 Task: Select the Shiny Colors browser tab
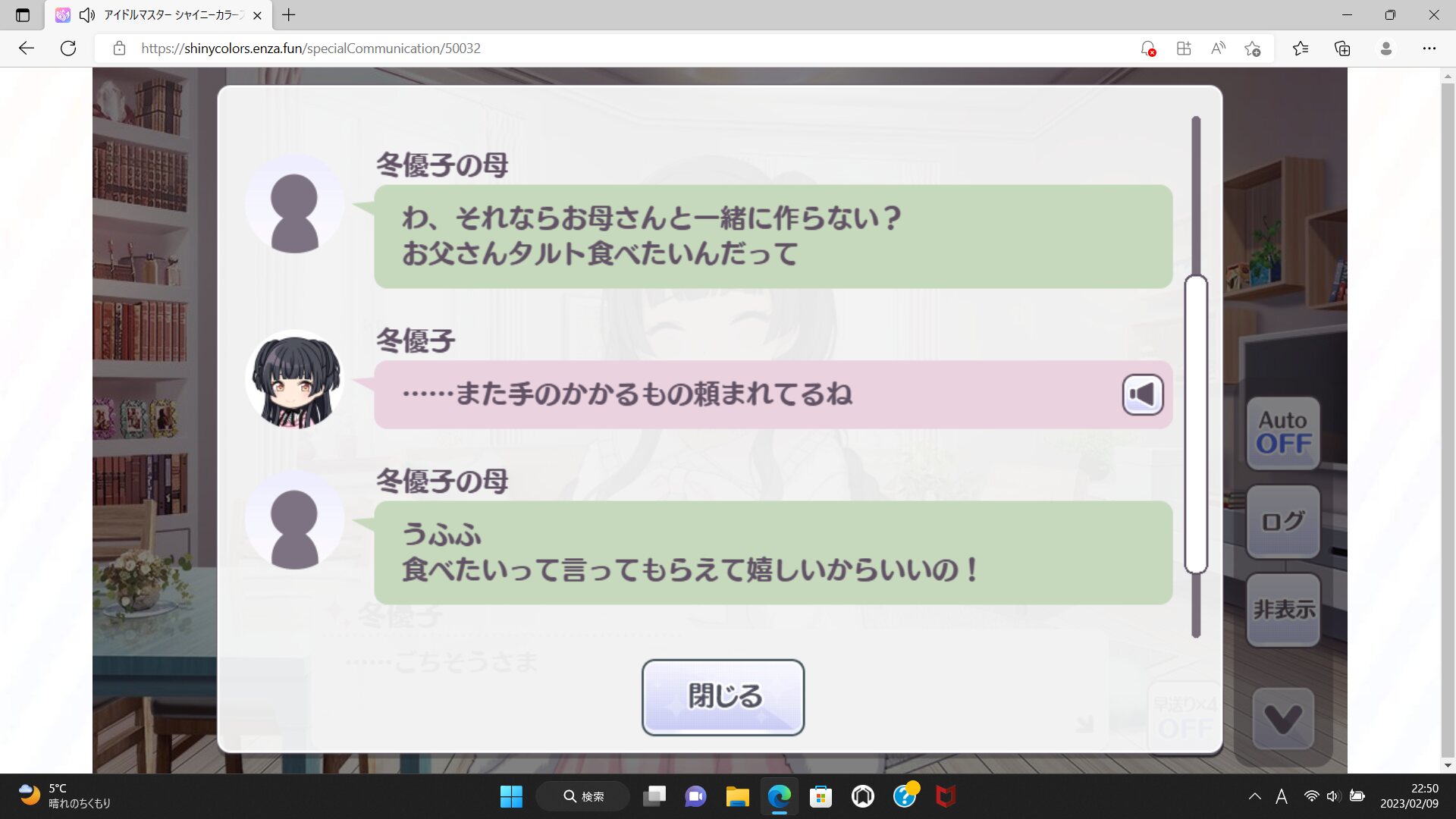coord(173,15)
